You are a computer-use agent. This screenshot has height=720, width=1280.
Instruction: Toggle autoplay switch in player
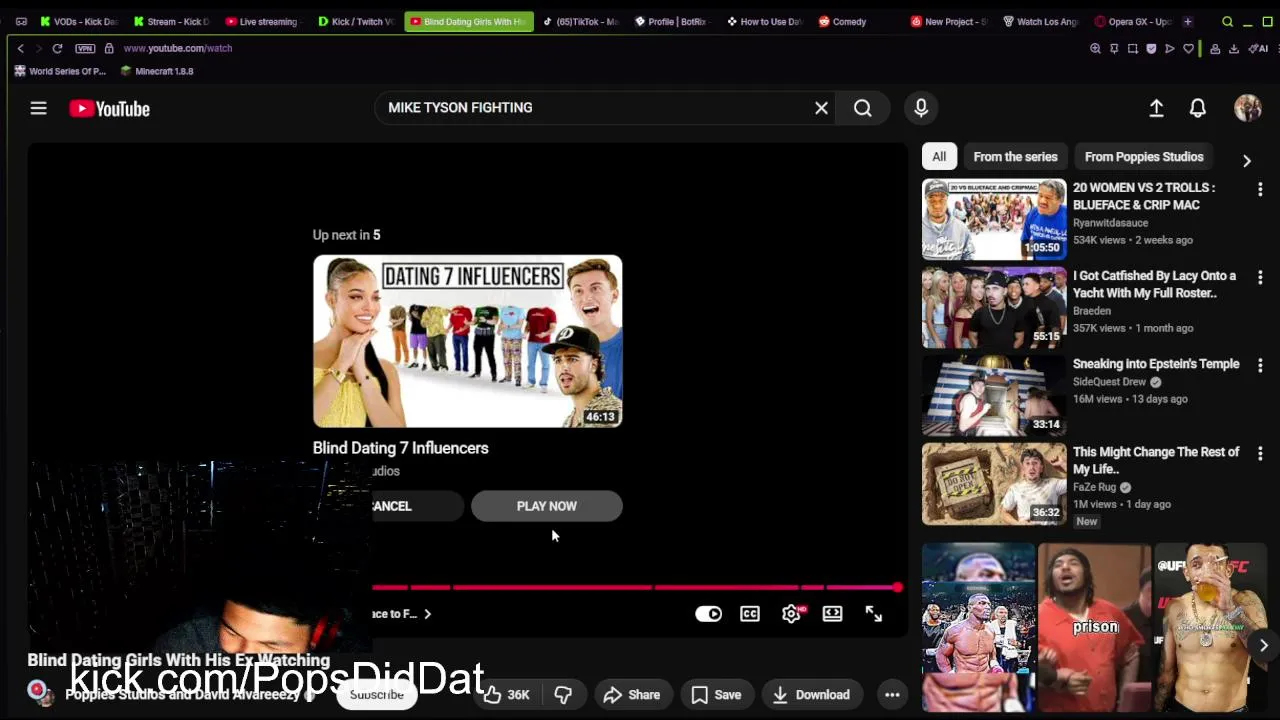[x=708, y=614]
